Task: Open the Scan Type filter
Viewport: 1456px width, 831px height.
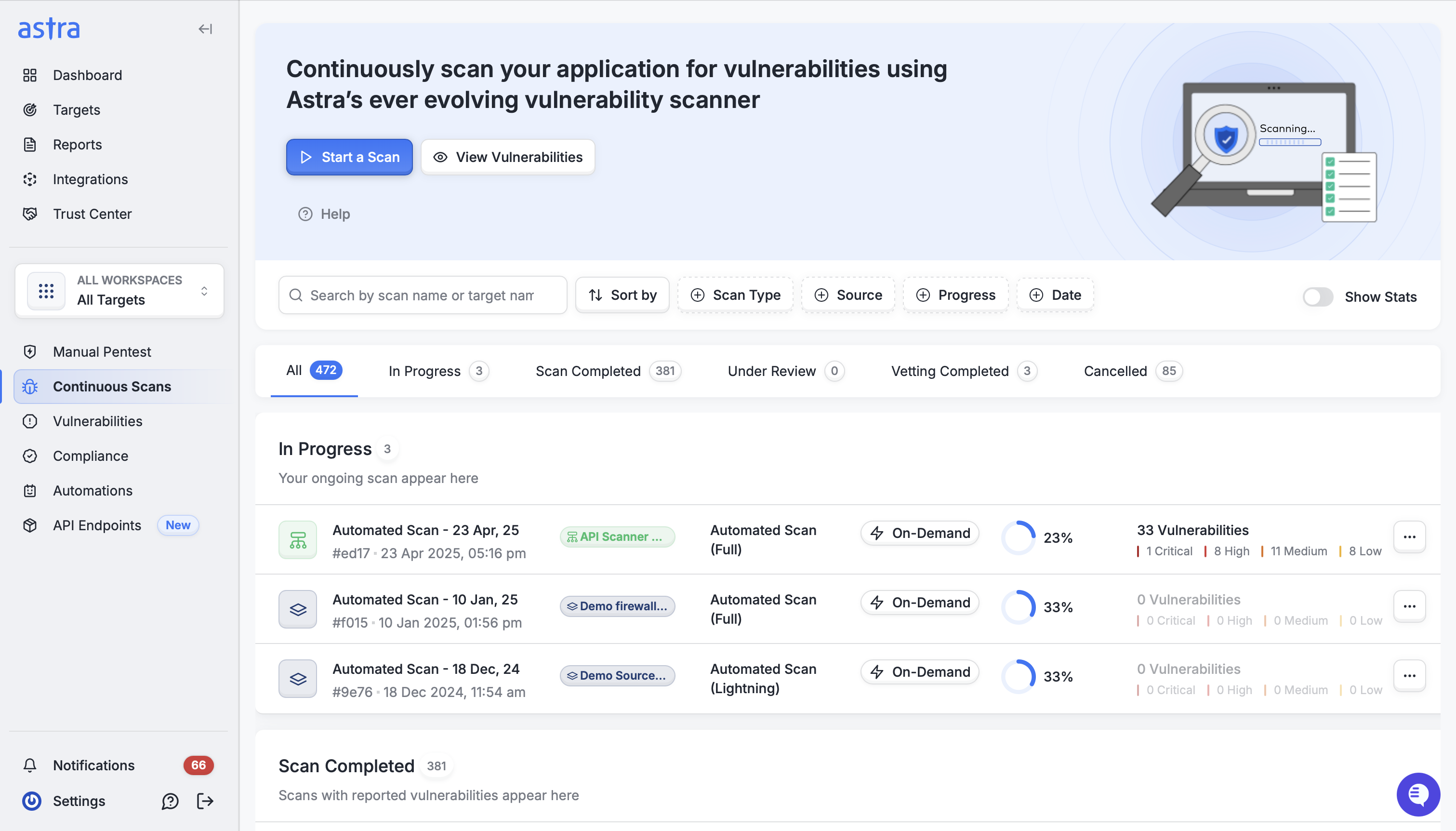Action: (x=735, y=295)
